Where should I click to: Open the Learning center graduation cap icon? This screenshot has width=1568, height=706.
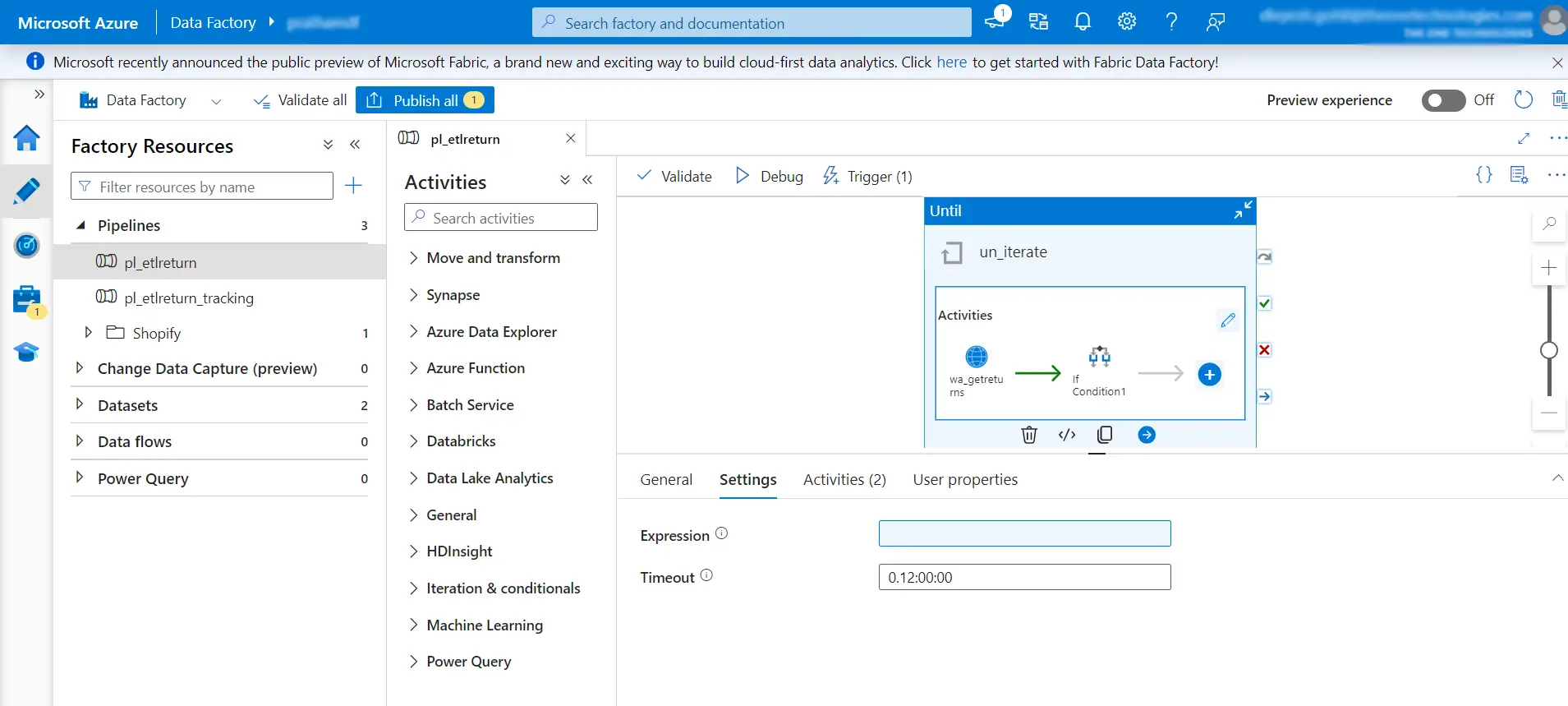(26, 353)
